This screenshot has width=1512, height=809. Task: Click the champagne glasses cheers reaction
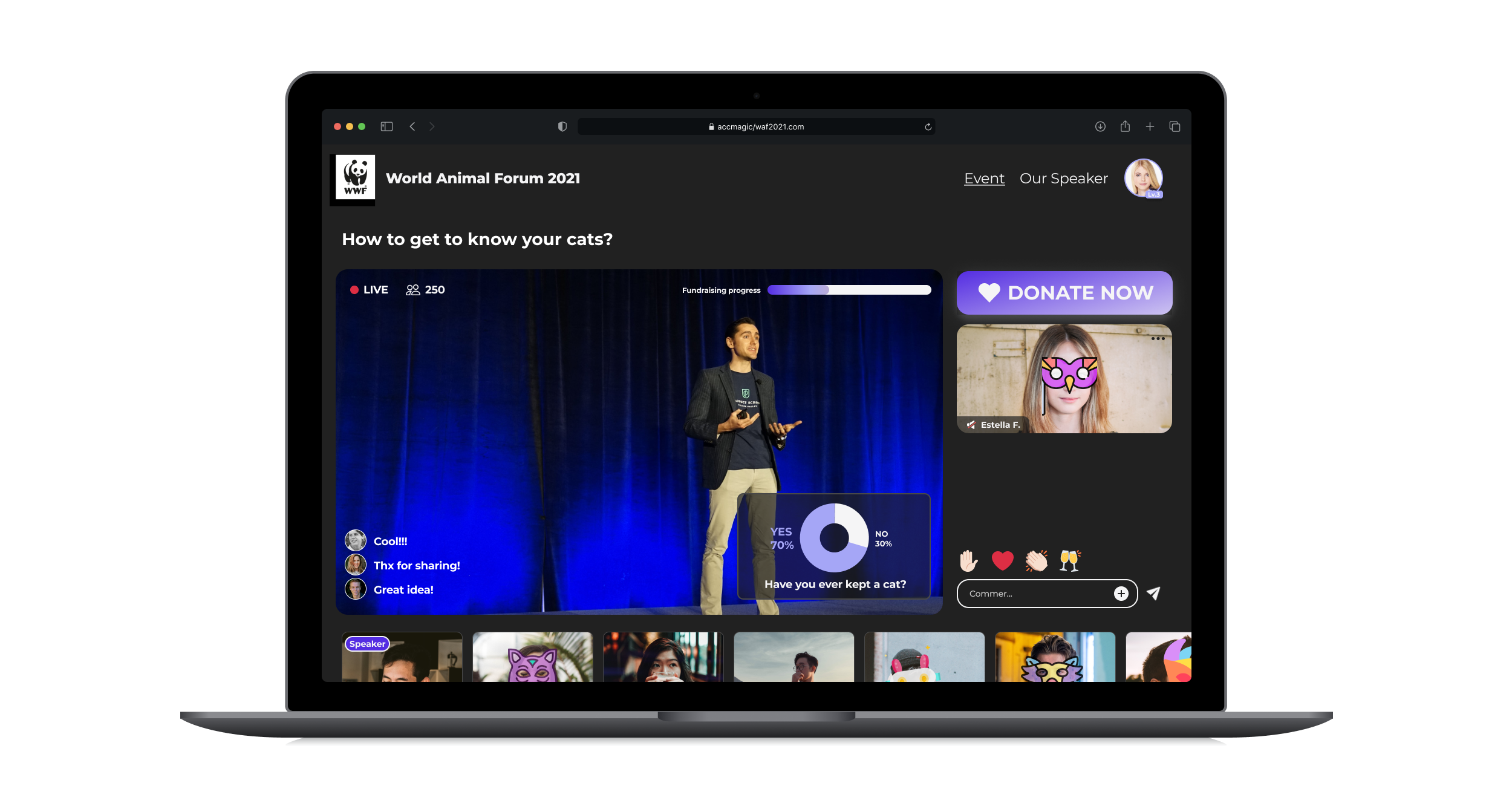click(1070, 560)
